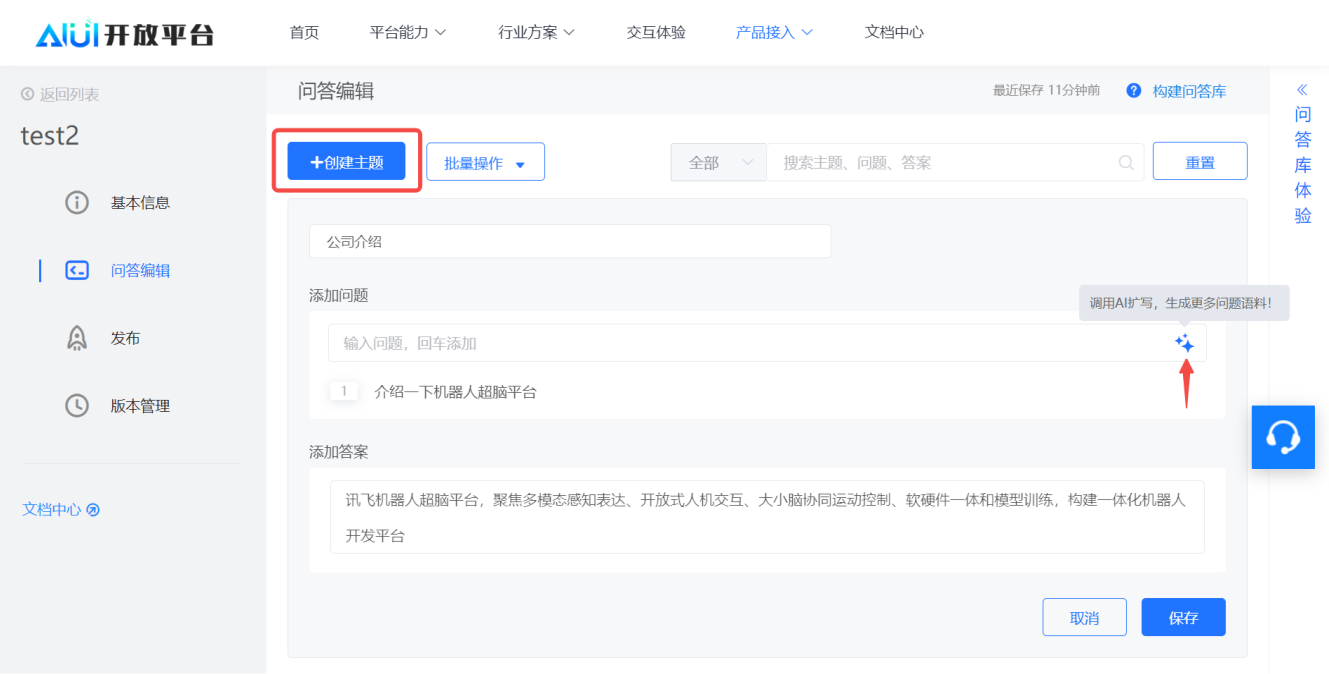Click the AI sparkle expand-questions icon
The image size is (1329, 674).
(1184, 343)
